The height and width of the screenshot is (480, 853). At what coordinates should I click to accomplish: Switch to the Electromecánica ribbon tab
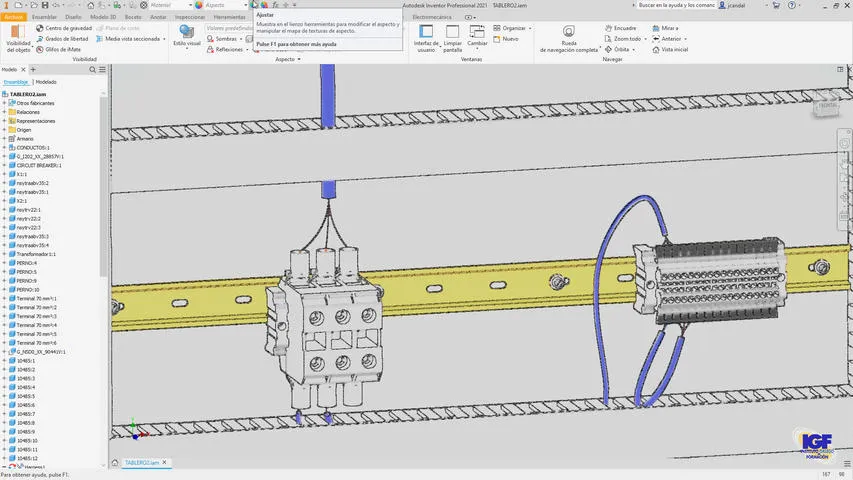[432, 17]
